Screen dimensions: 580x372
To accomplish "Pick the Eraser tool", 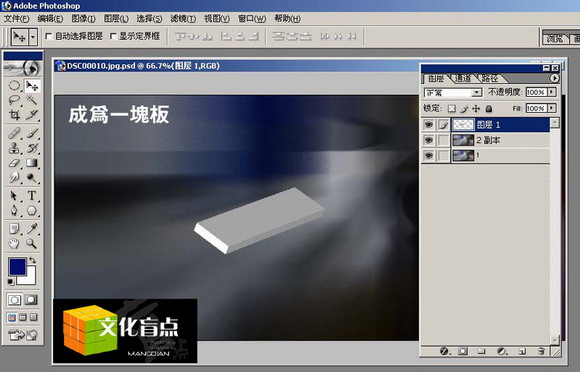I will (14, 163).
